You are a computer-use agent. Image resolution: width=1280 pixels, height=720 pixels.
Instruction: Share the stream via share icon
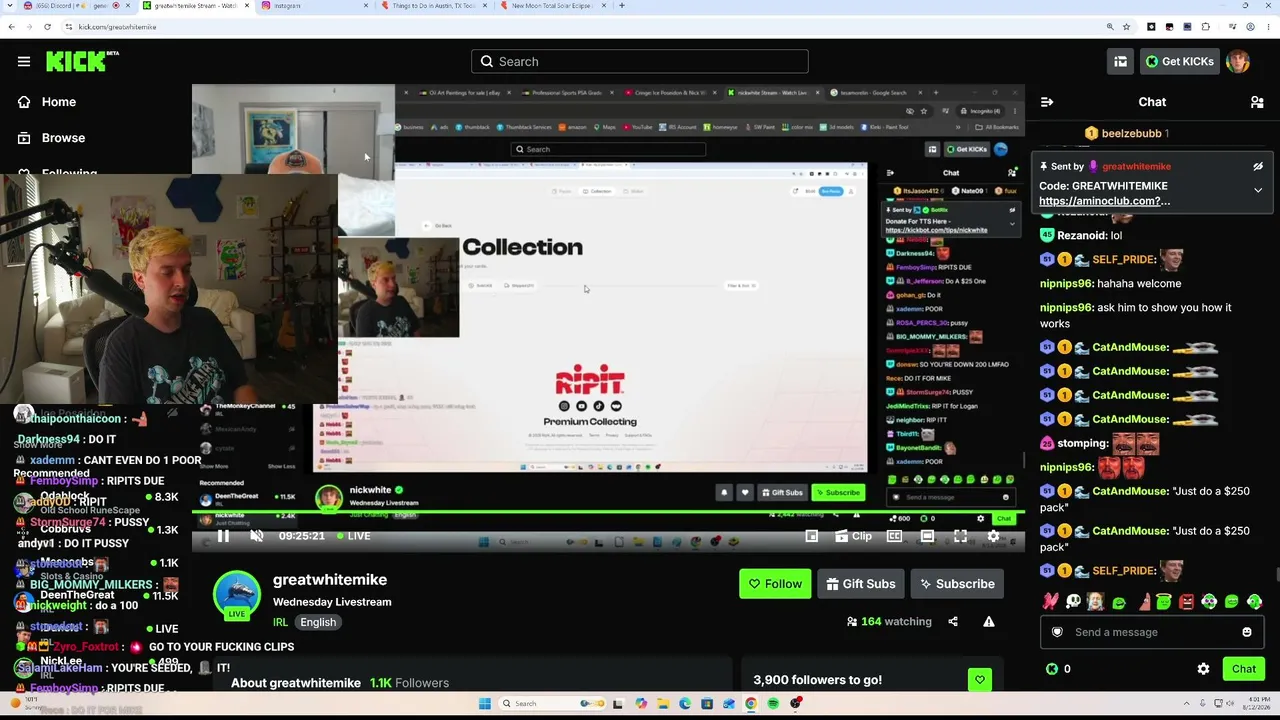pos(953,621)
